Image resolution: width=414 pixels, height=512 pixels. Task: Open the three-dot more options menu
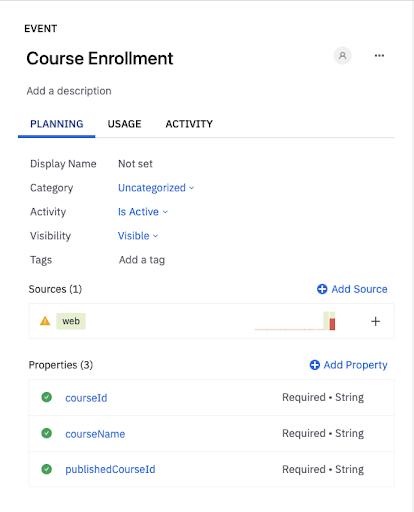click(379, 56)
